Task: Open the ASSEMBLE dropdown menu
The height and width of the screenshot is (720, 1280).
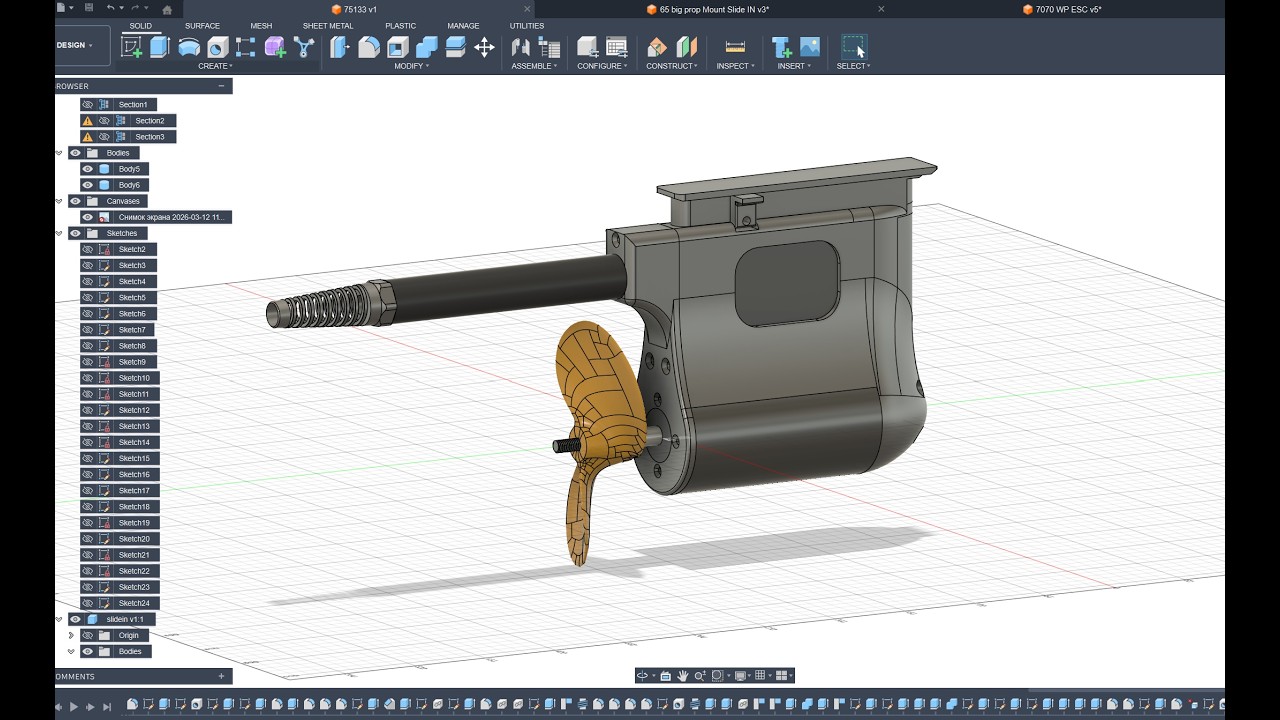Action: pyautogui.click(x=534, y=66)
